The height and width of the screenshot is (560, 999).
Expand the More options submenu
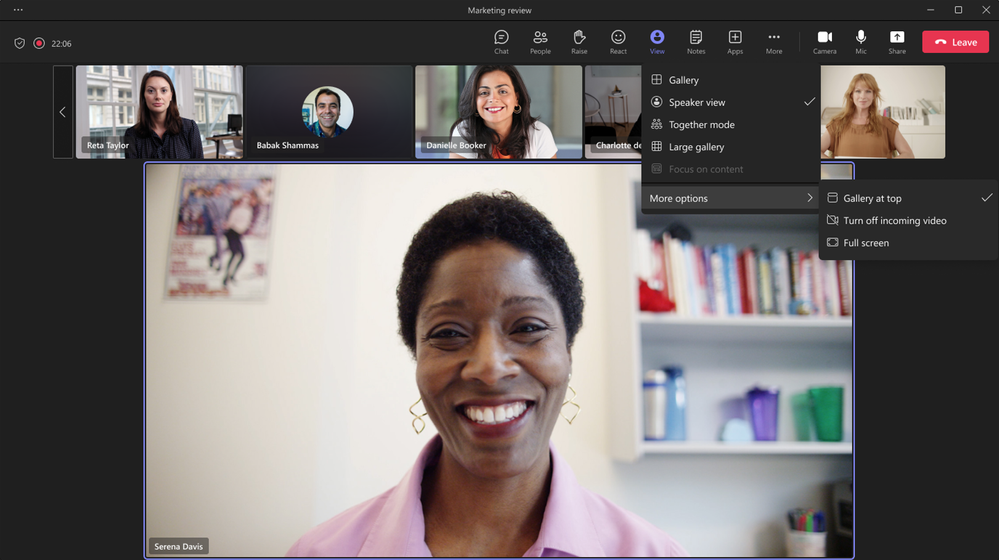coord(730,198)
